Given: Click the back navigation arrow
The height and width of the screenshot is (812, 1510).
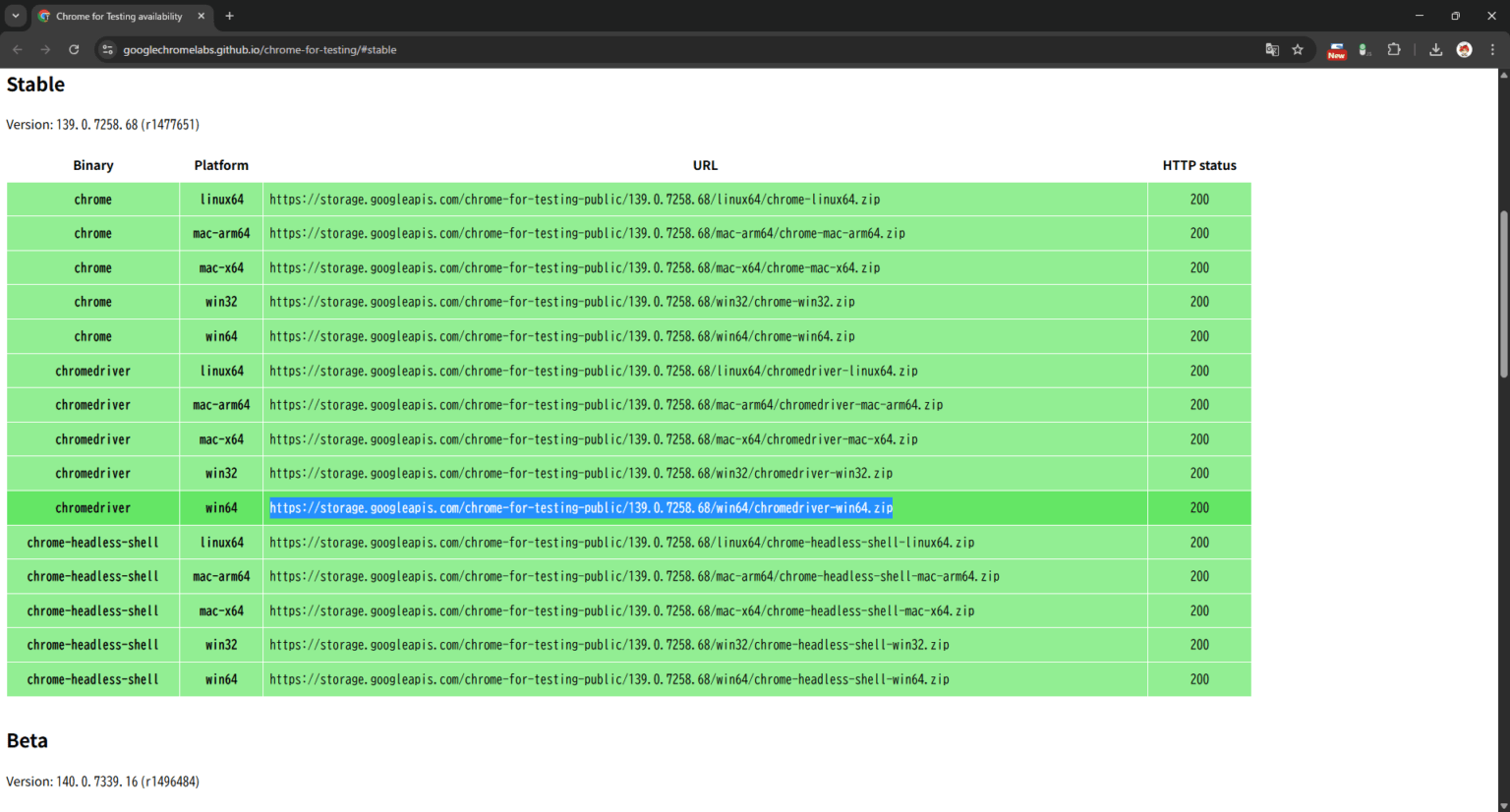Looking at the screenshot, I should [17, 49].
